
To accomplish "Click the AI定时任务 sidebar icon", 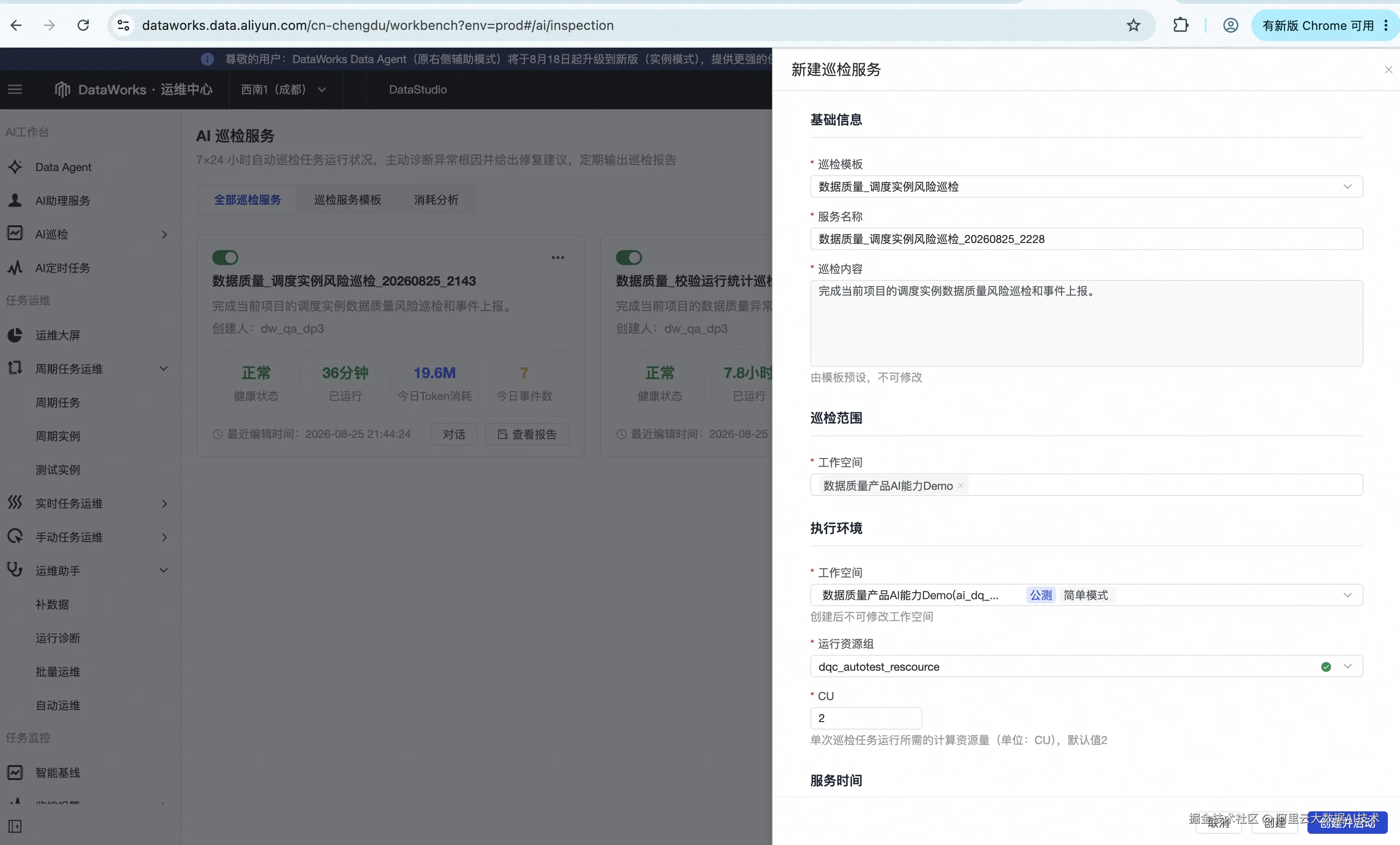I will point(15,267).
